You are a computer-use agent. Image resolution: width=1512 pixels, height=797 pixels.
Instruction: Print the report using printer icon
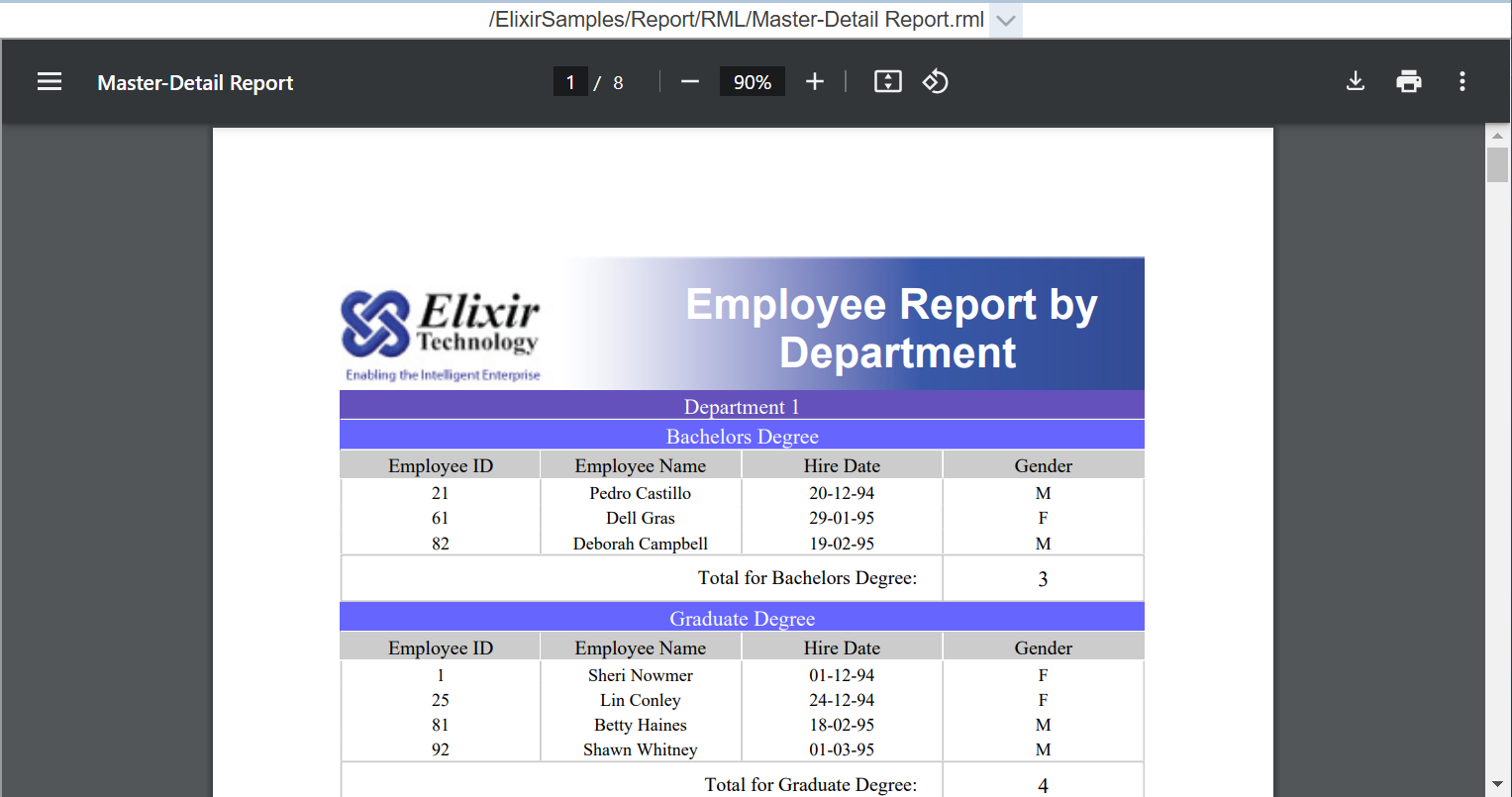[x=1408, y=82]
